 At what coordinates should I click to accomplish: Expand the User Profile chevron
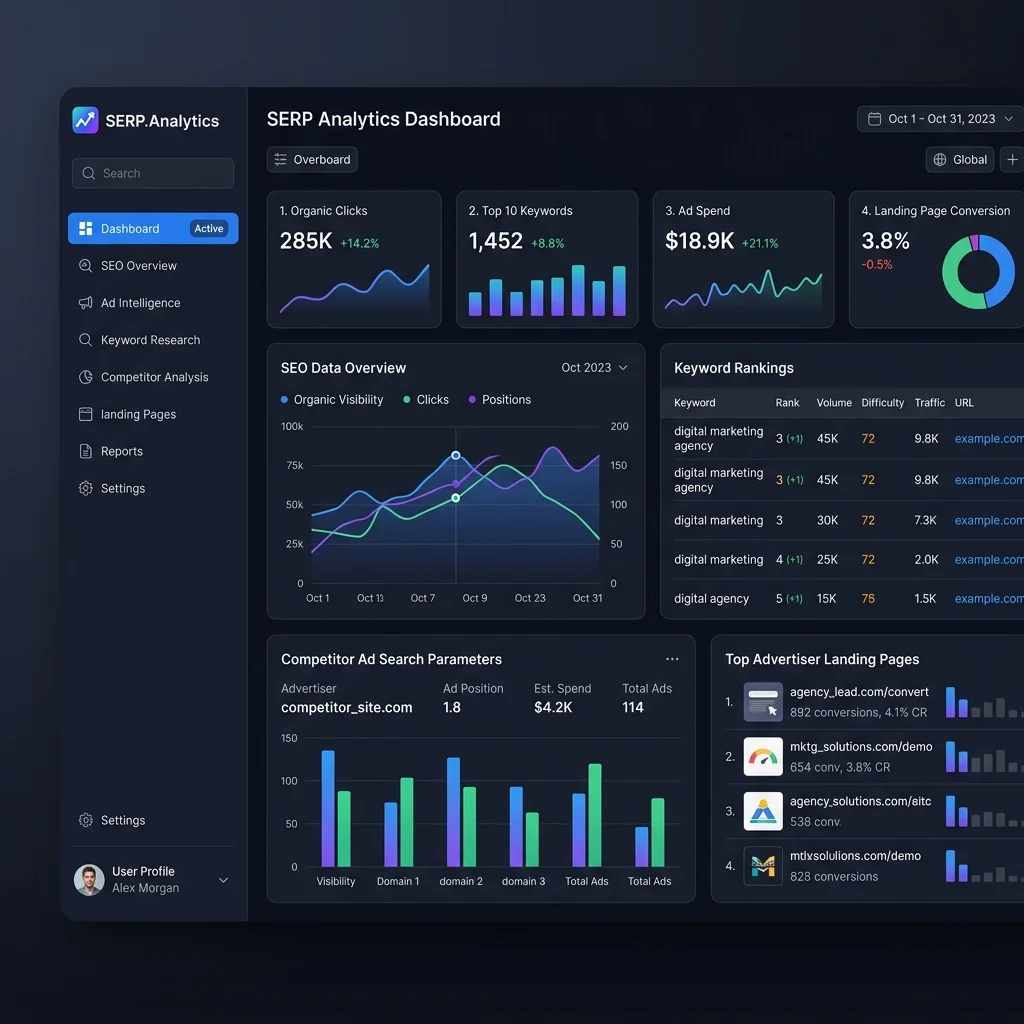point(223,880)
